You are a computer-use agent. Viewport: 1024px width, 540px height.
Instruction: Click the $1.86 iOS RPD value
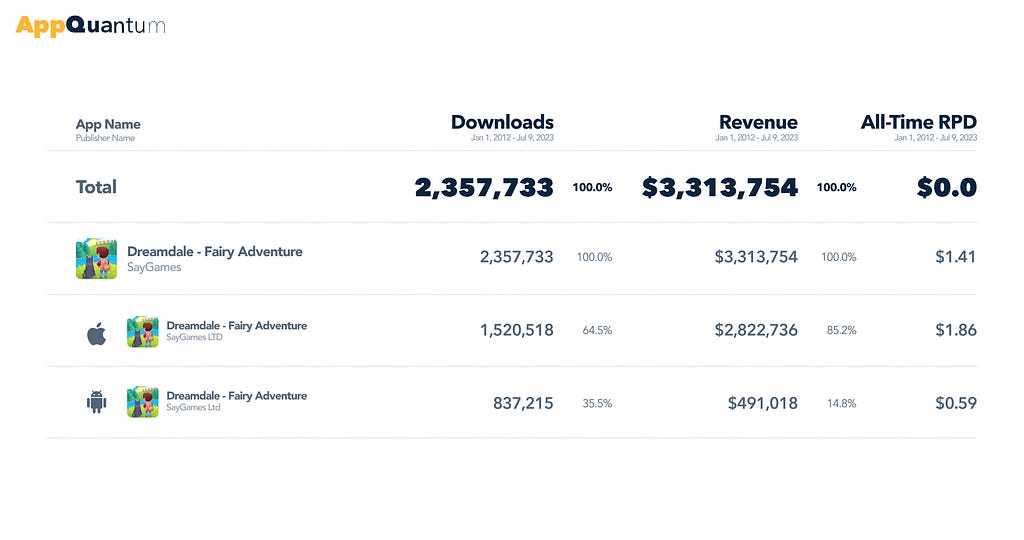[956, 330]
